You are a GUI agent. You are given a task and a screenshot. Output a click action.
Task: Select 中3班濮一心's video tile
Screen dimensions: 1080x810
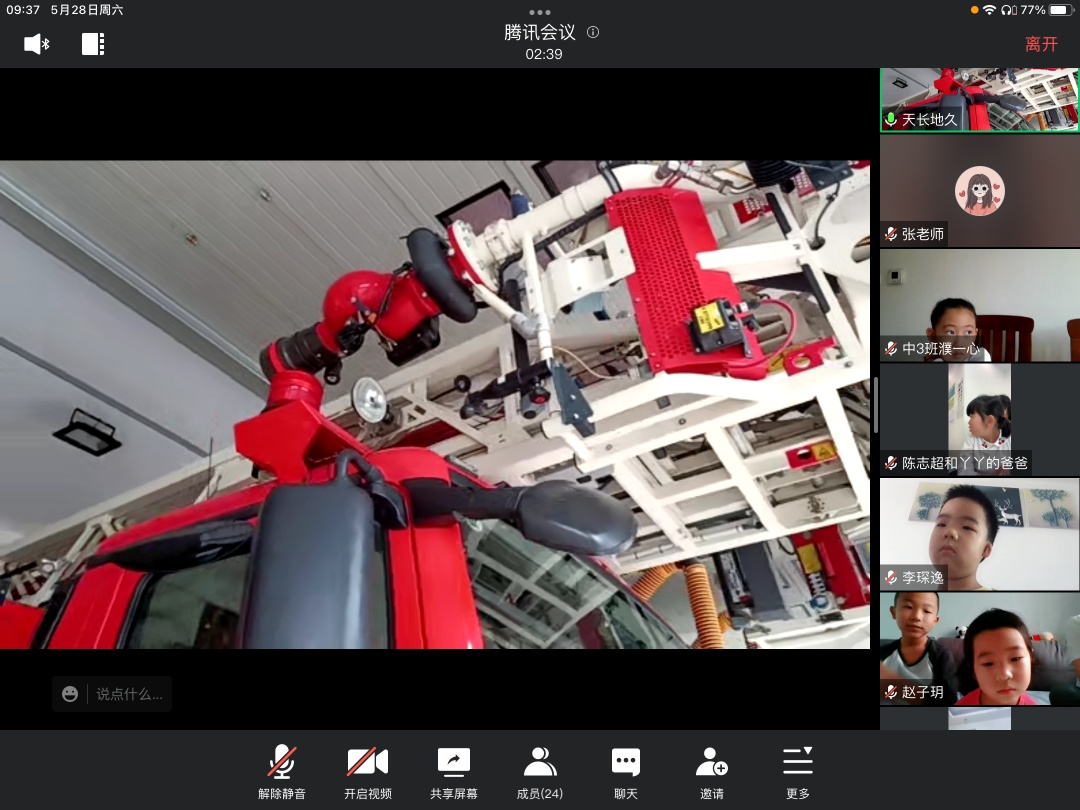click(x=979, y=305)
